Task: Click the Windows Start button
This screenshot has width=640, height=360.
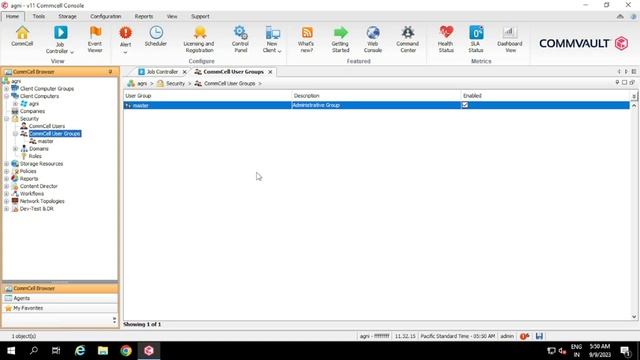Action: tap(11, 351)
